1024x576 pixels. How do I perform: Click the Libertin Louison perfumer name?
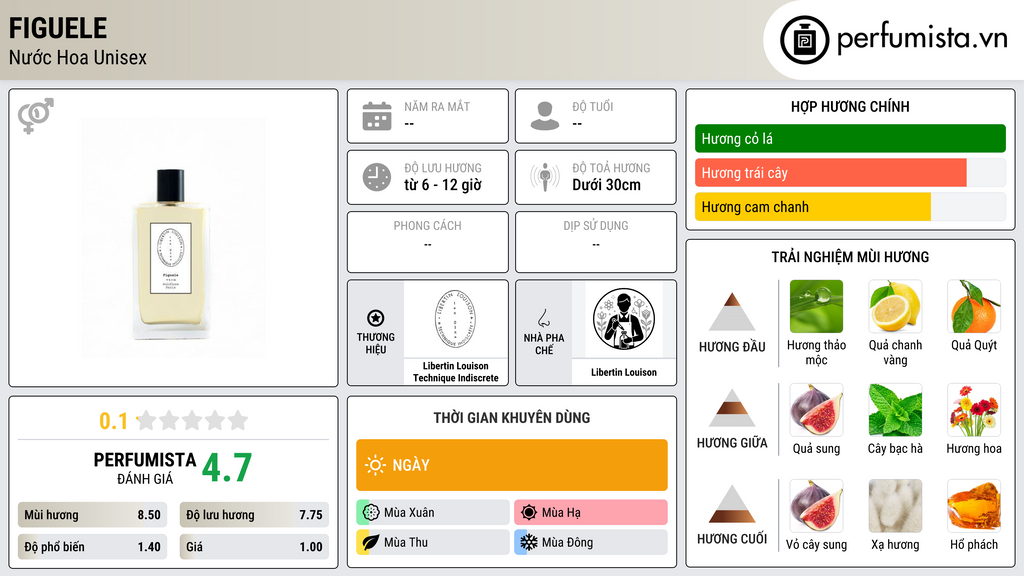[x=624, y=372]
